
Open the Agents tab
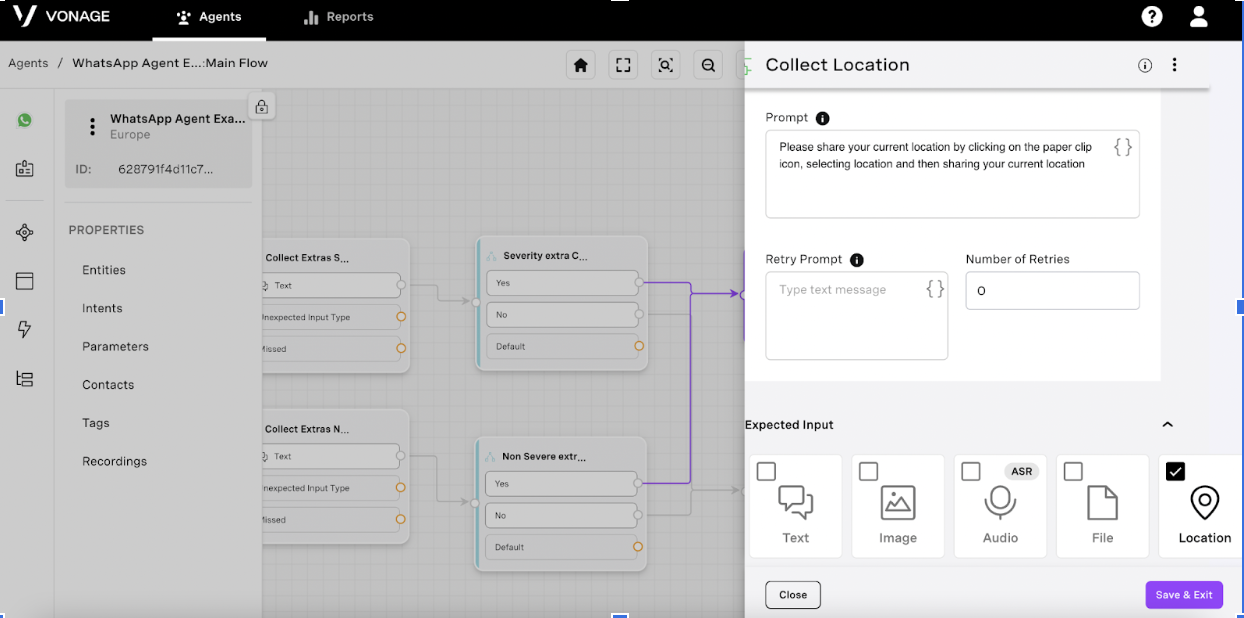tap(209, 17)
